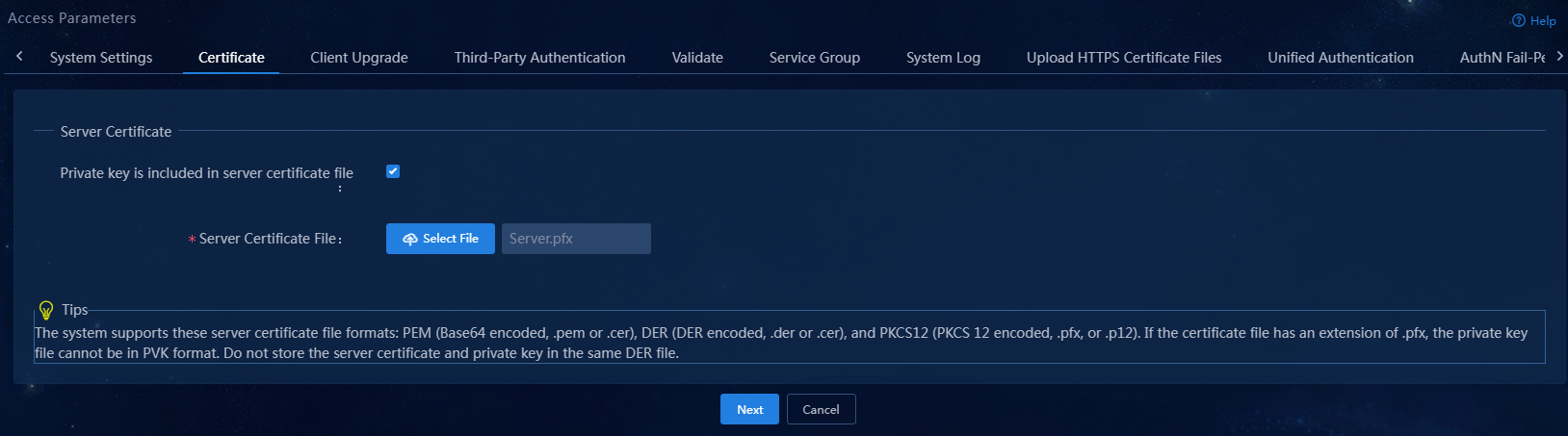
Task: Uncheck private key included in certificate checkbox
Action: click(393, 171)
